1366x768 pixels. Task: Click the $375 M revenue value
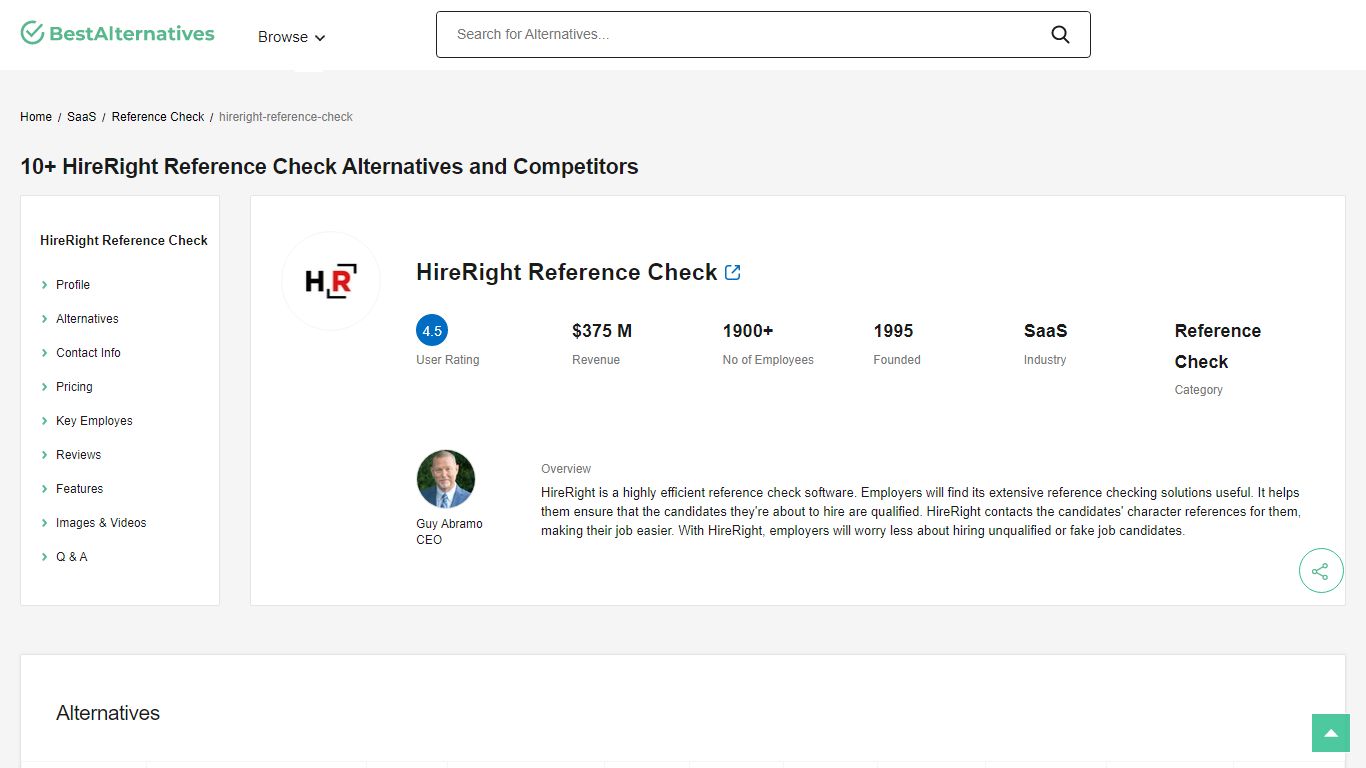pos(602,331)
